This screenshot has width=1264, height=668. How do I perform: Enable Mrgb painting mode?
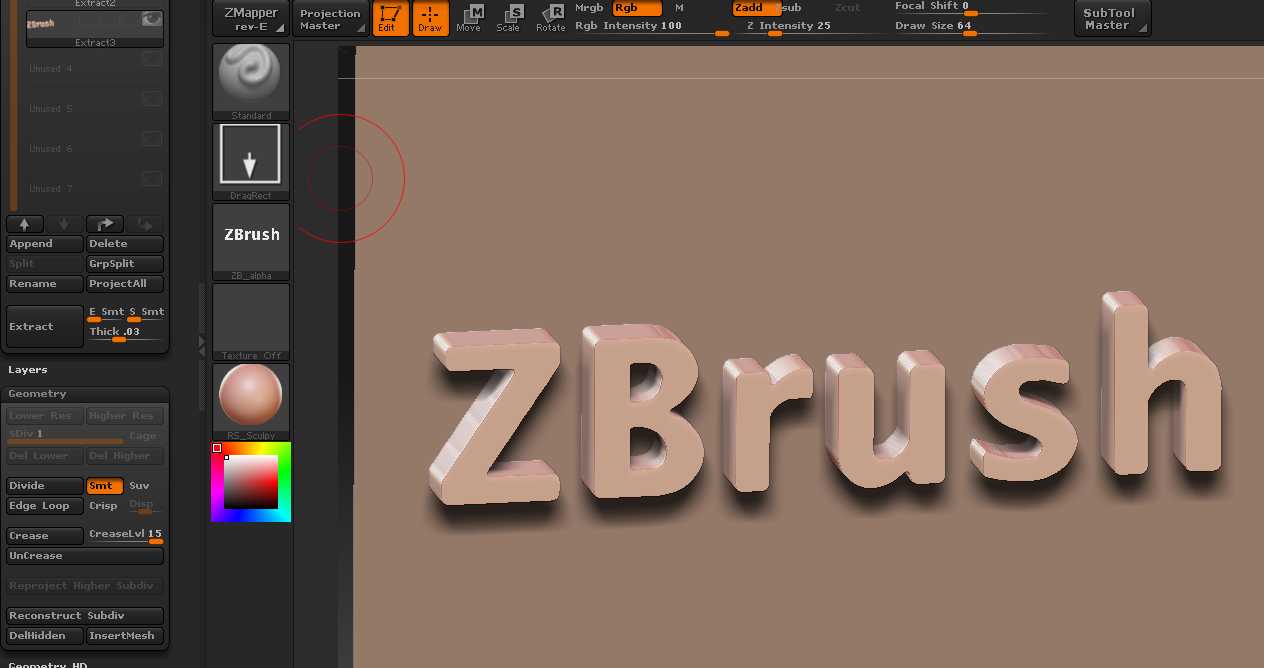(589, 8)
